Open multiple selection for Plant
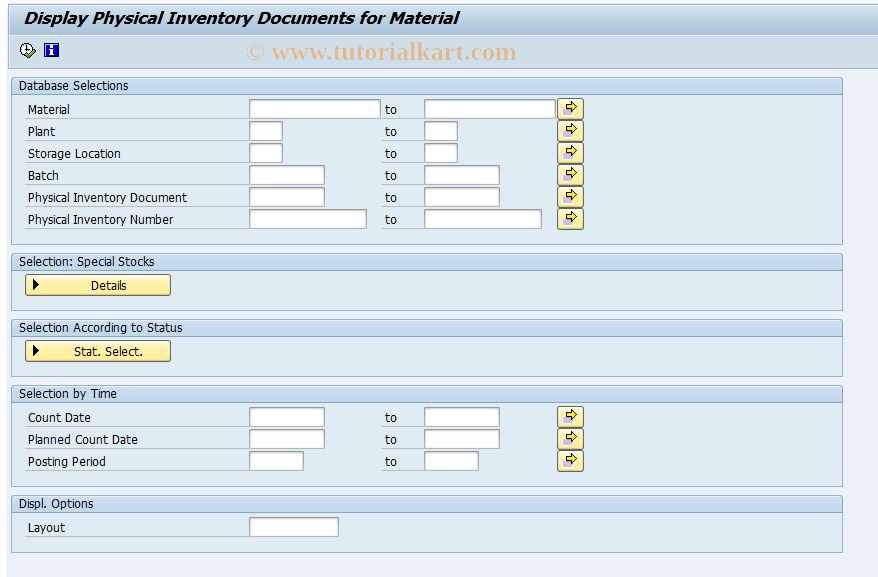878x577 pixels. tap(570, 129)
